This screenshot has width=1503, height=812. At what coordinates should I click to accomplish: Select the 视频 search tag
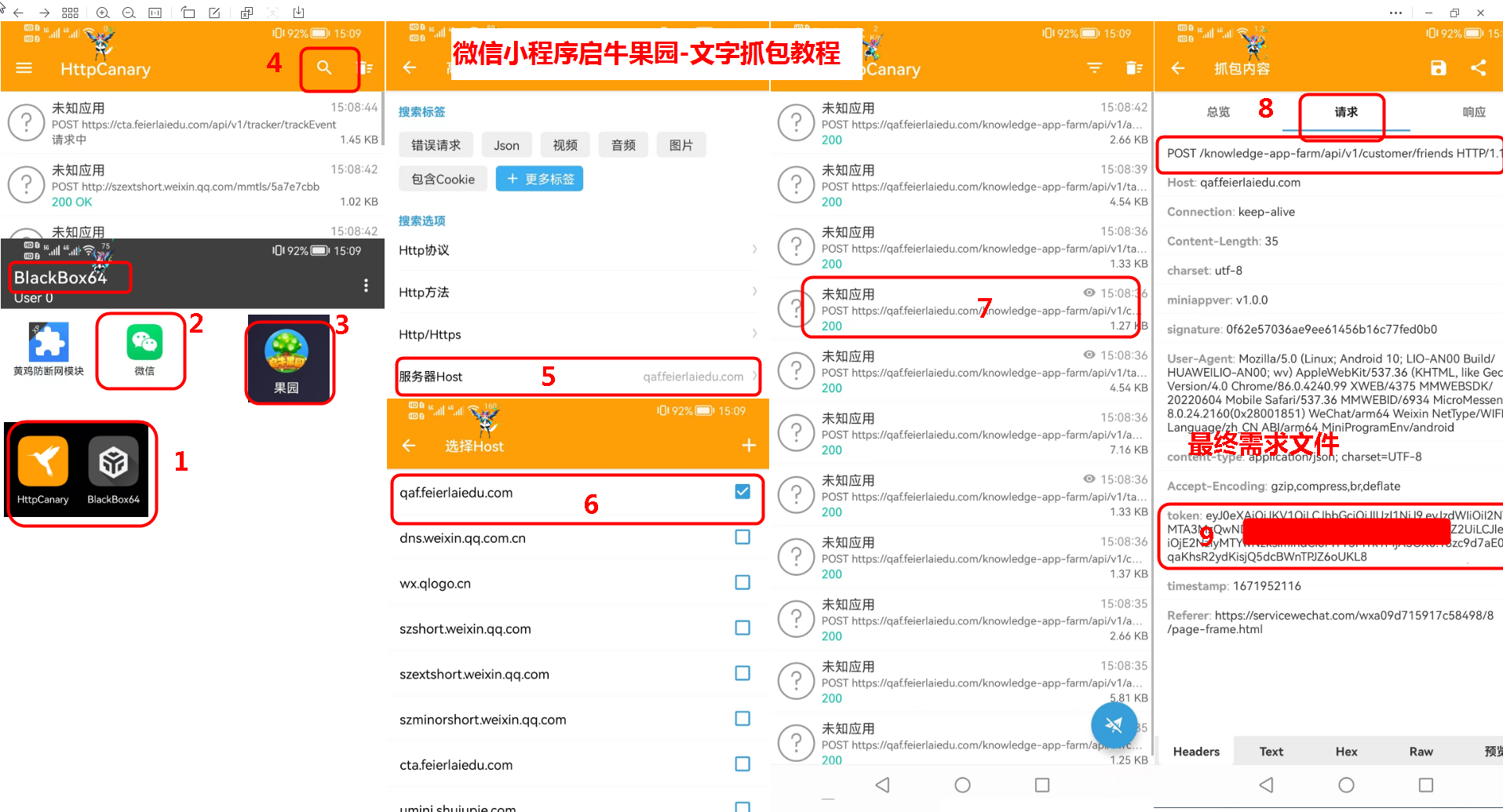565,145
